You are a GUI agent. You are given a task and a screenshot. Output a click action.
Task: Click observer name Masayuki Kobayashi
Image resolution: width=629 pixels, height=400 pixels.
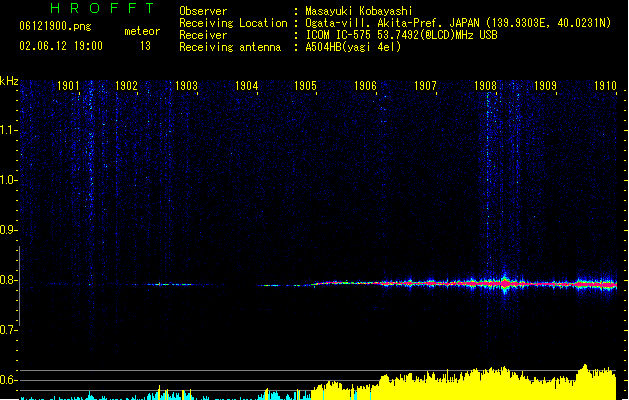click(359, 11)
